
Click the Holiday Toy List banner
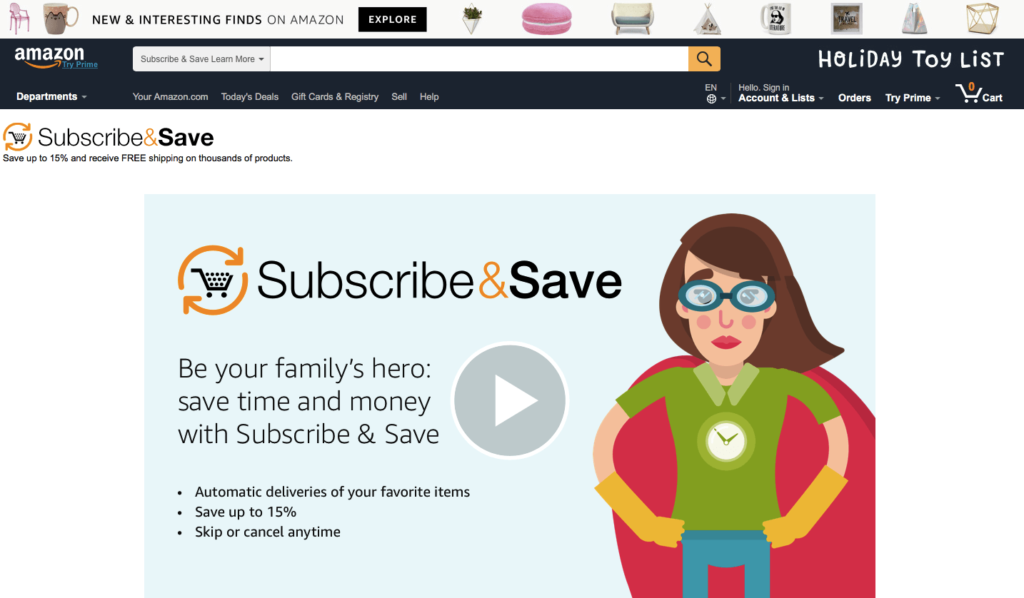coord(911,59)
